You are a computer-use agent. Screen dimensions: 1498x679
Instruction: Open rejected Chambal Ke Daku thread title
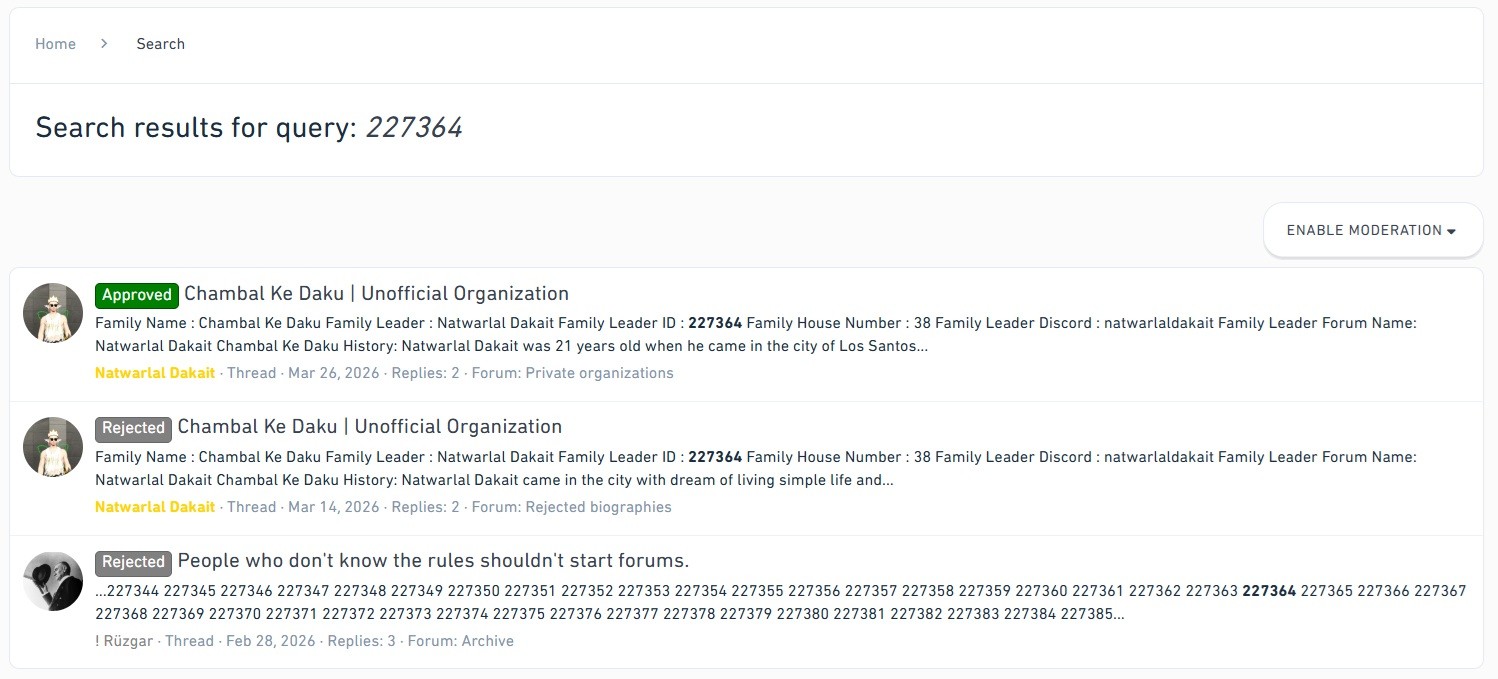(x=370, y=427)
